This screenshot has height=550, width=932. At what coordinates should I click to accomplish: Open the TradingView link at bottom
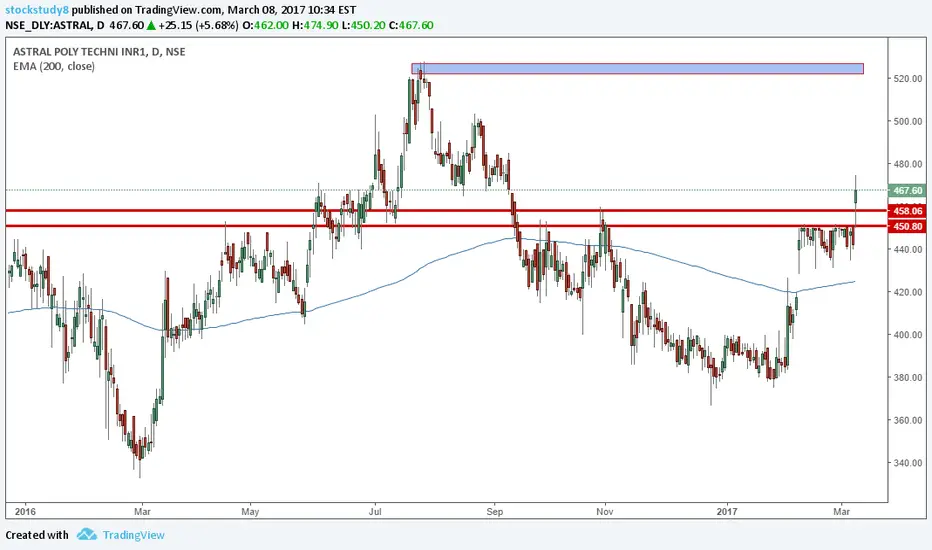[133, 535]
